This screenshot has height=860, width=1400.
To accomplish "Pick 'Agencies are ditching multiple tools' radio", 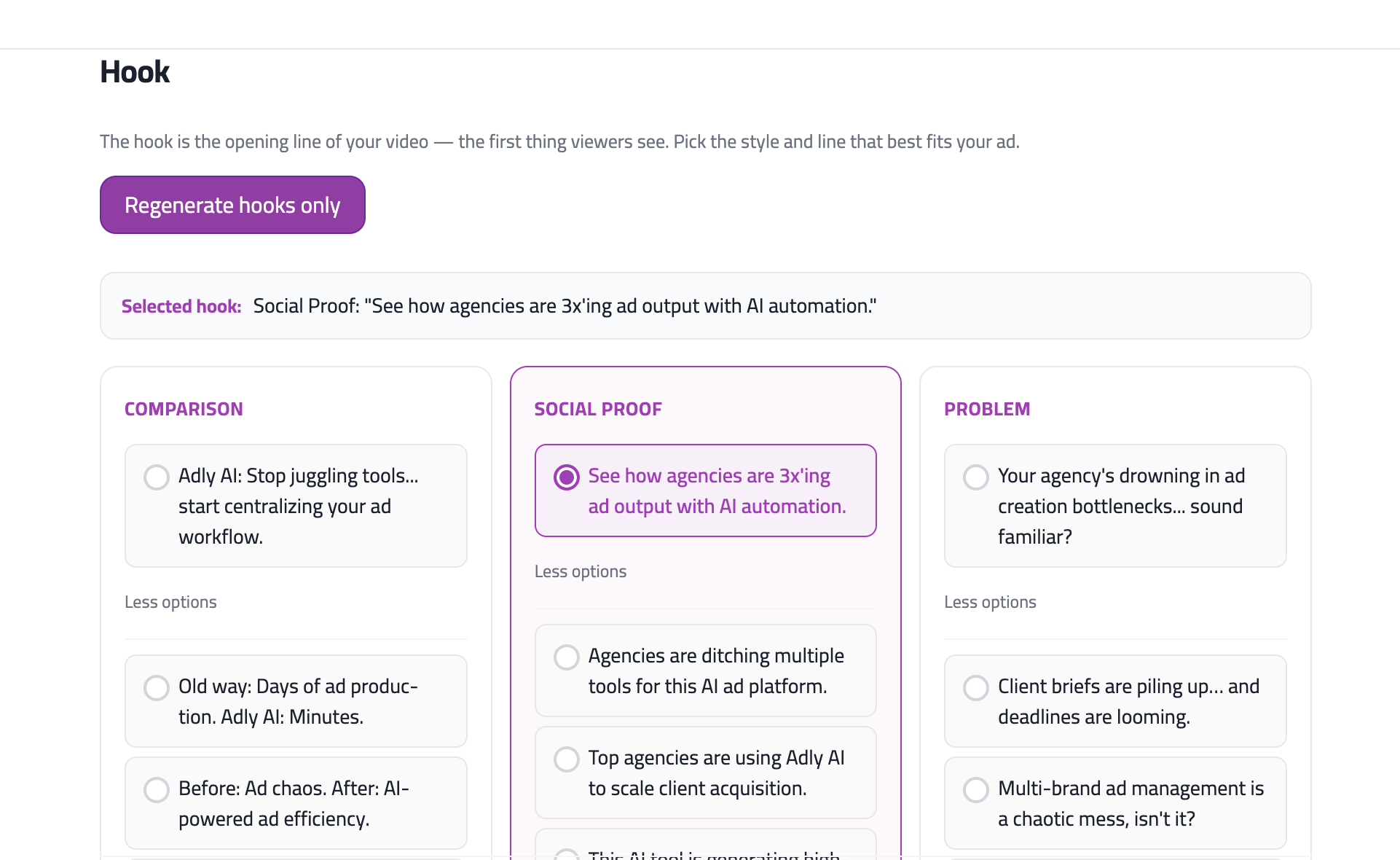I will [x=567, y=657].
